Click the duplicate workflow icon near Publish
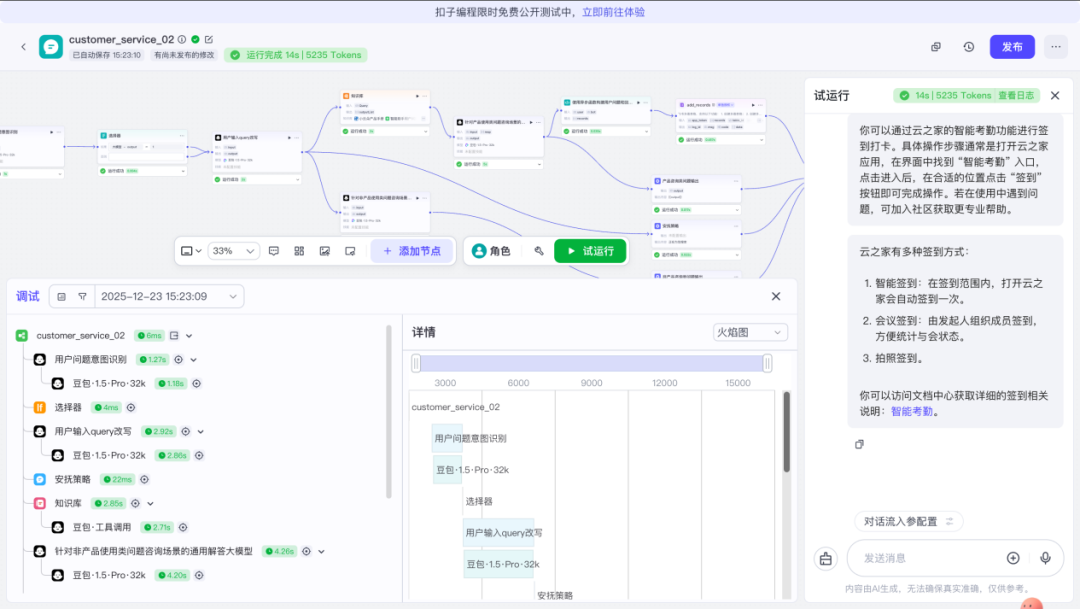This screenshot has height=609, width=1080. click(x=936, y=47)
